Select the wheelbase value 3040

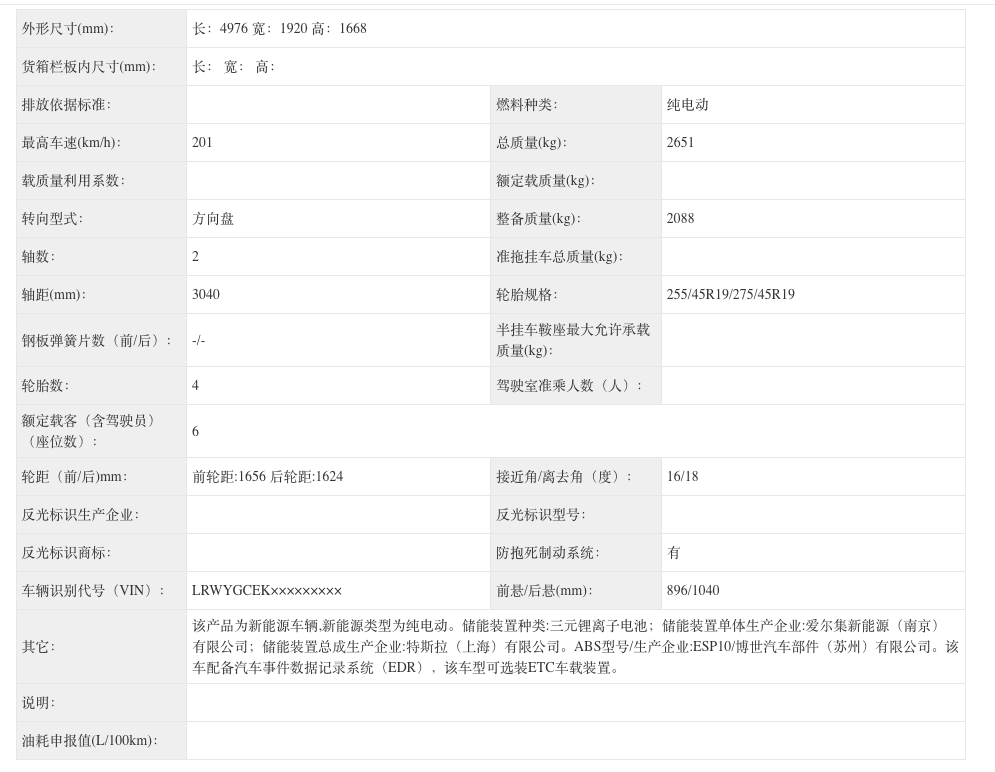coord(206,294)
